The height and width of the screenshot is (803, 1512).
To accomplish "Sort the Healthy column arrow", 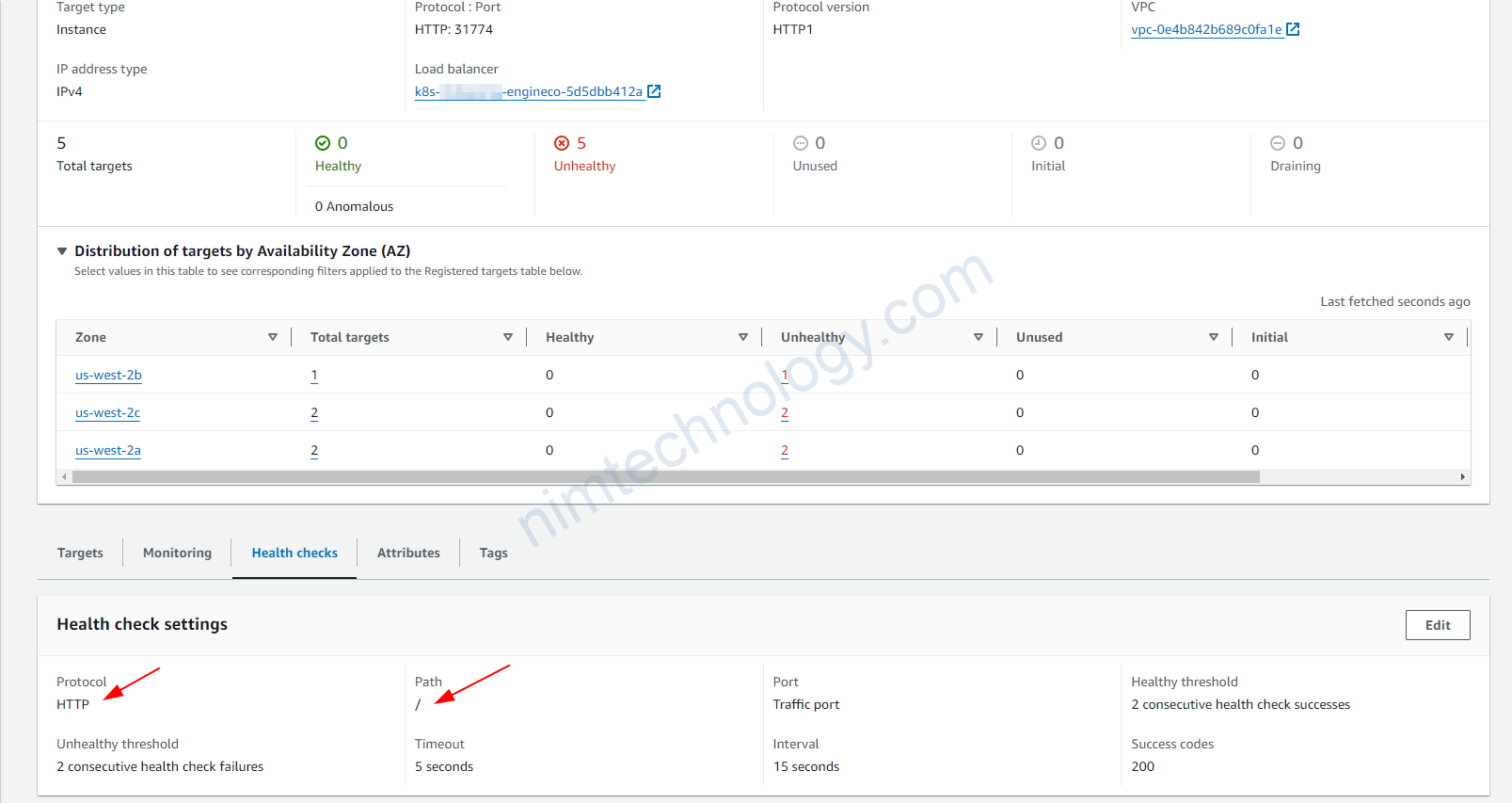I will tap(743, 337).
